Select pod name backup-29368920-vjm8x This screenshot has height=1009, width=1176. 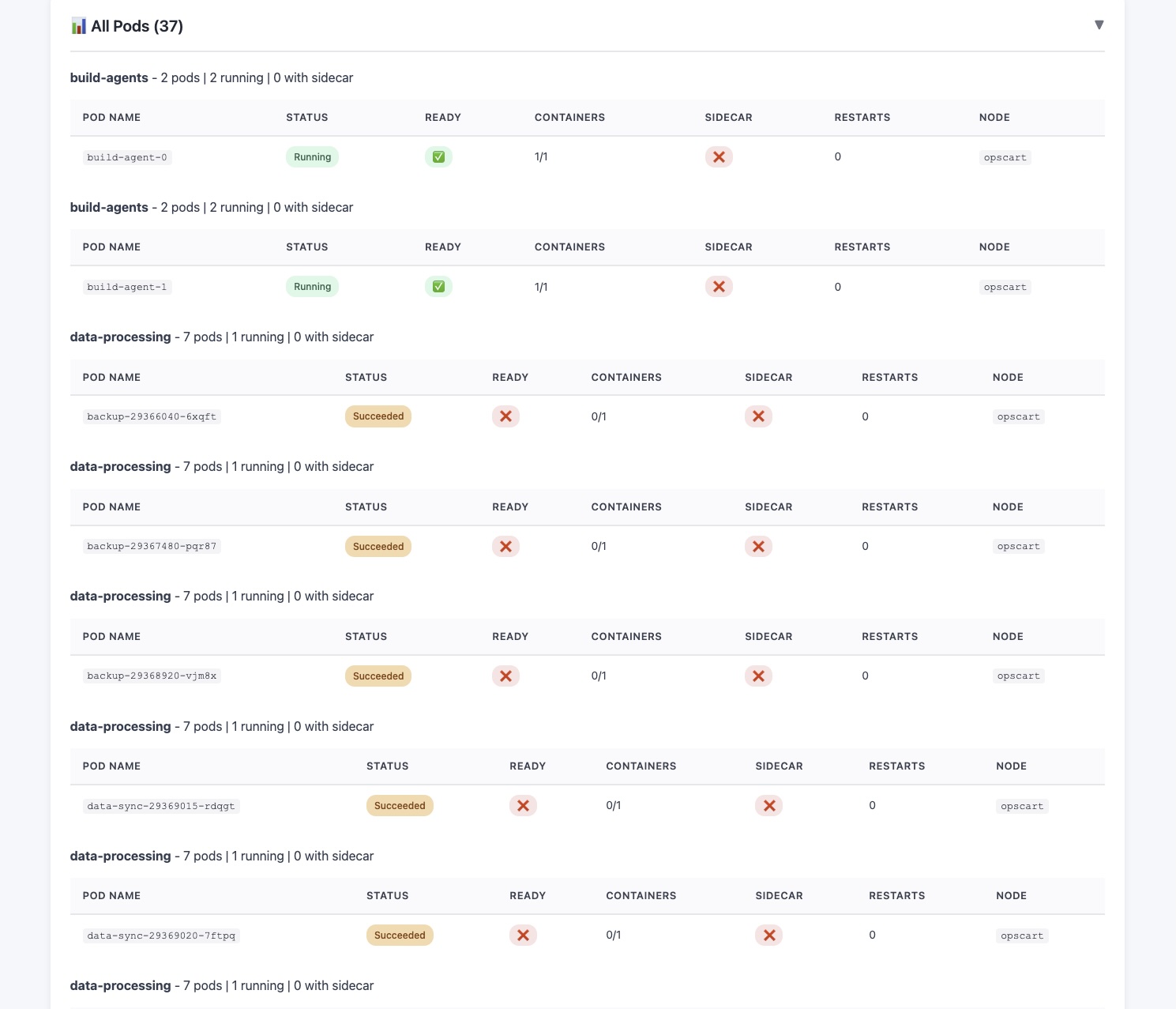tap(152, 676)
